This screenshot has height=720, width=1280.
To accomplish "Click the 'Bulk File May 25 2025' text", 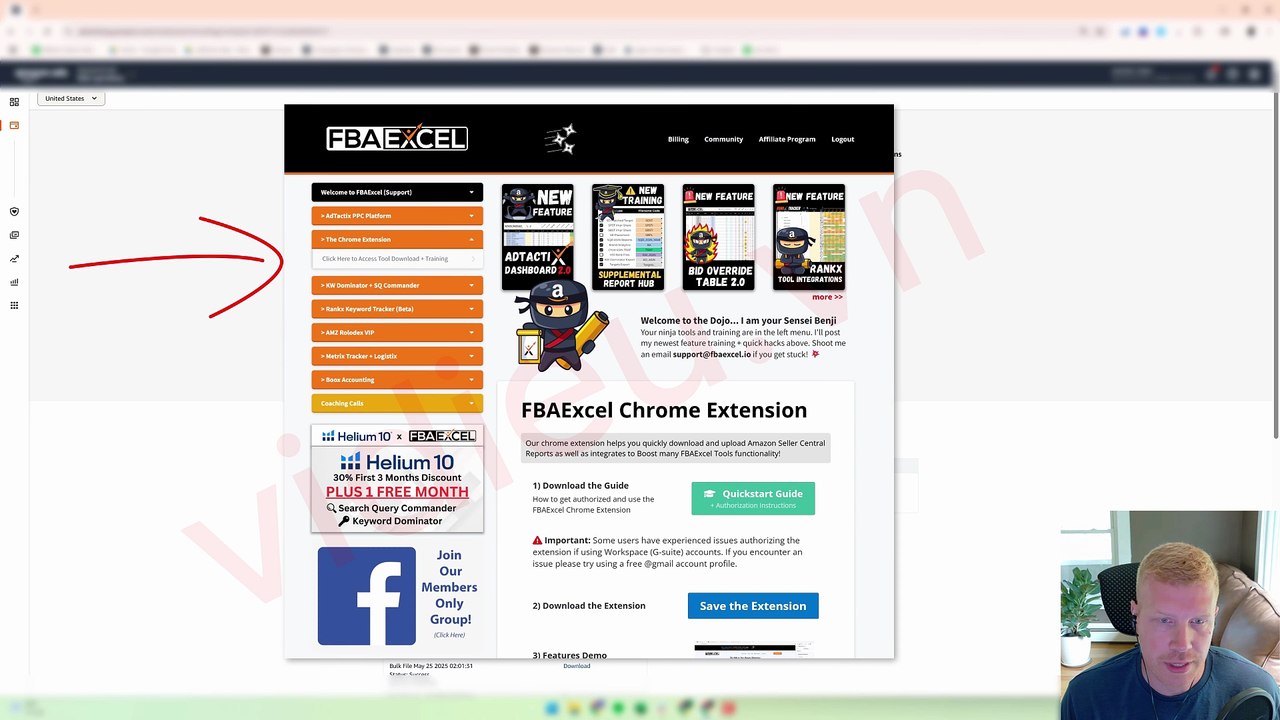I will click(431, 666).
